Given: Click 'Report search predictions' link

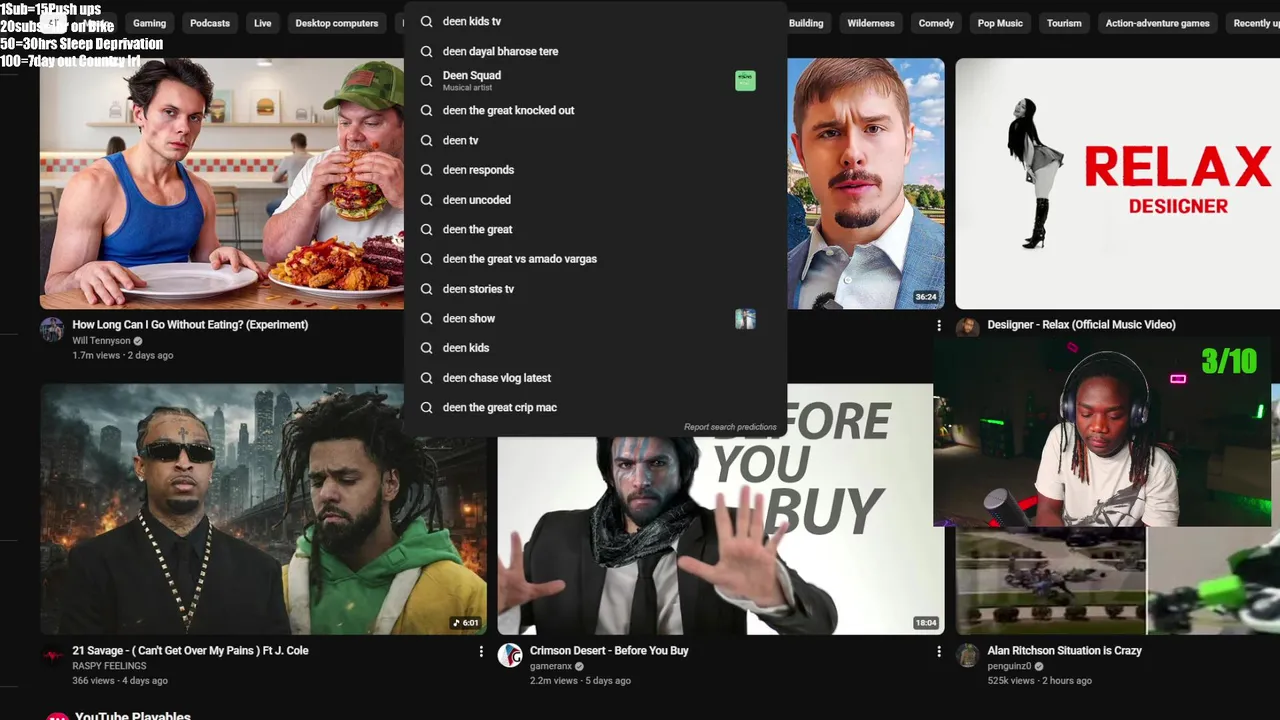Looking at the screenshot, I should point(730,427).
